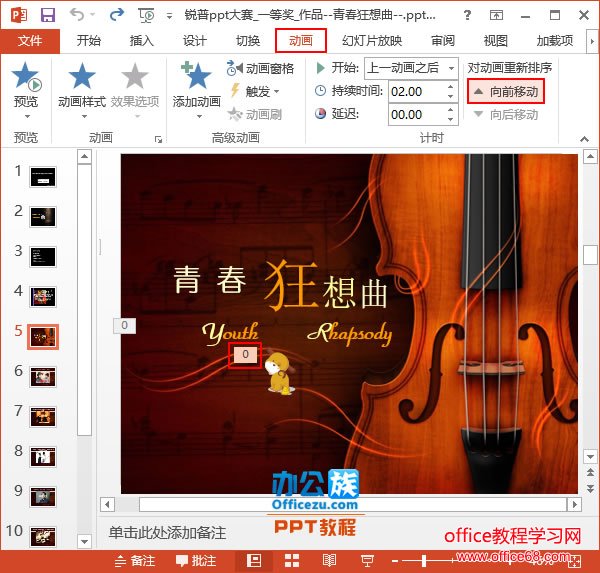The image size is (600, 573).
Task: Open PowerPoint help with the question mark
Action: click(x=467, y=15)
